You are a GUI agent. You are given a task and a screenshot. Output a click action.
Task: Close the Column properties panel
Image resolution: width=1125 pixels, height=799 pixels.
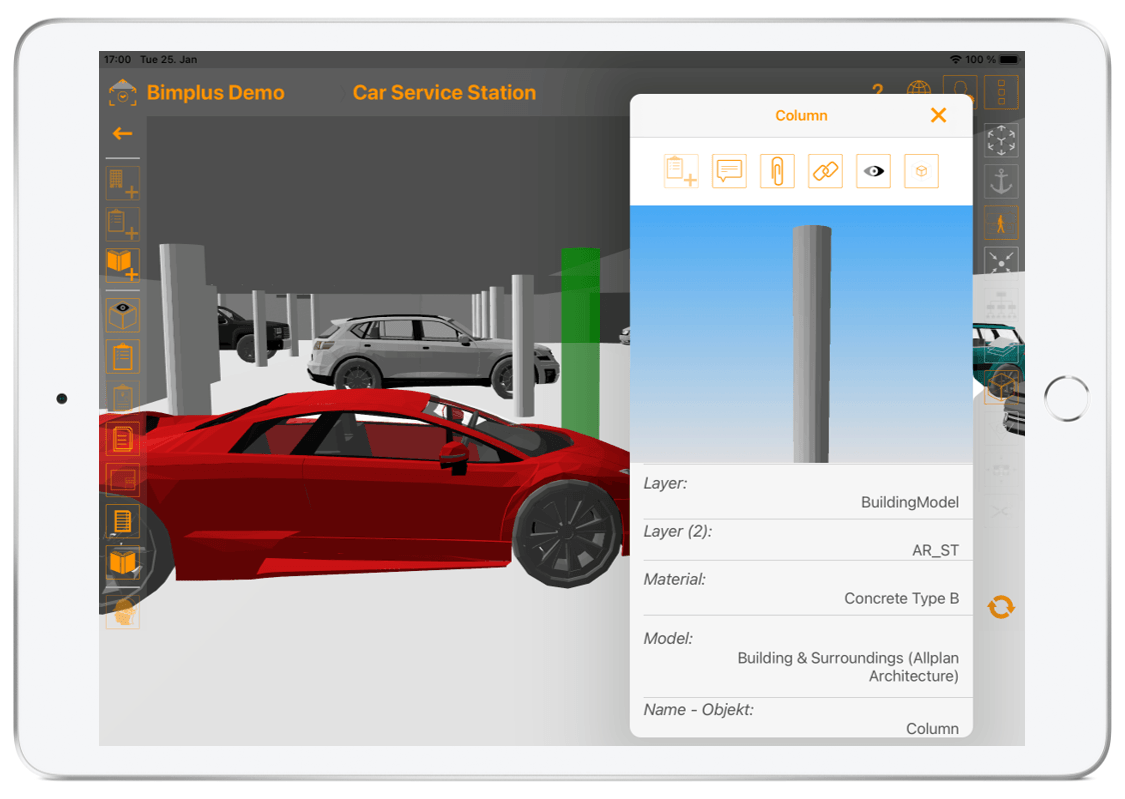pos(938,115)
